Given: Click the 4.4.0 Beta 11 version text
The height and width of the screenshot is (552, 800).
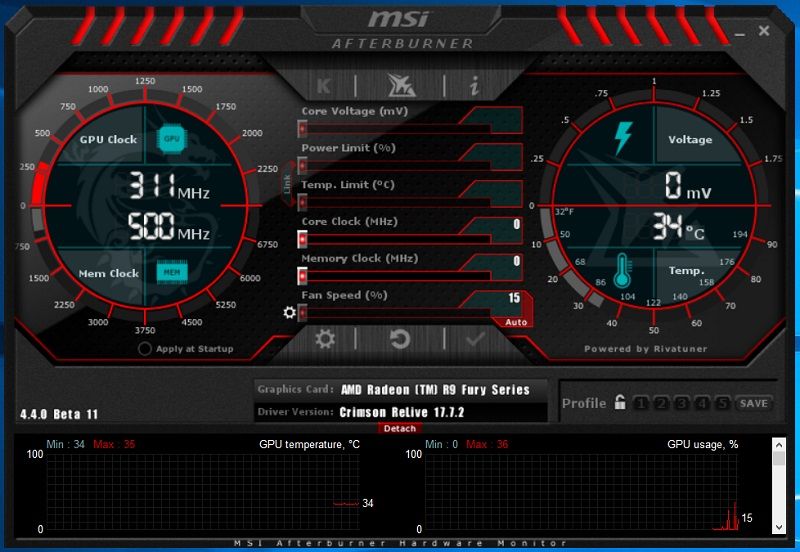Looking at the screenshot, I should (59, 414).
